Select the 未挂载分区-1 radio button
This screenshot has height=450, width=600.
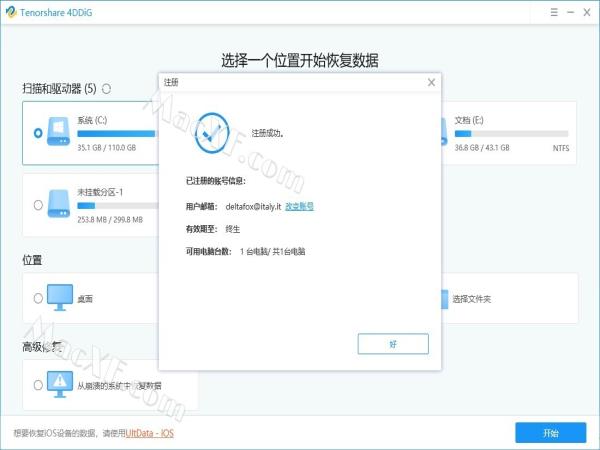[38, 205]
